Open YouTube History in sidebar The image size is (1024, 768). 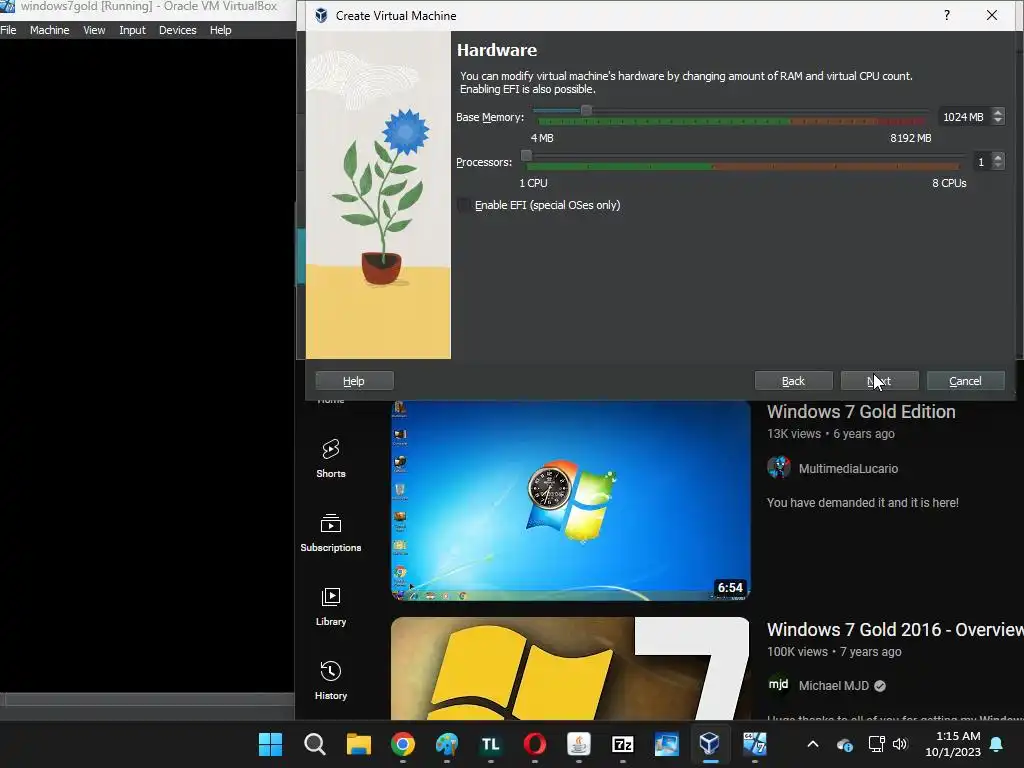click(x=331, y=680)
